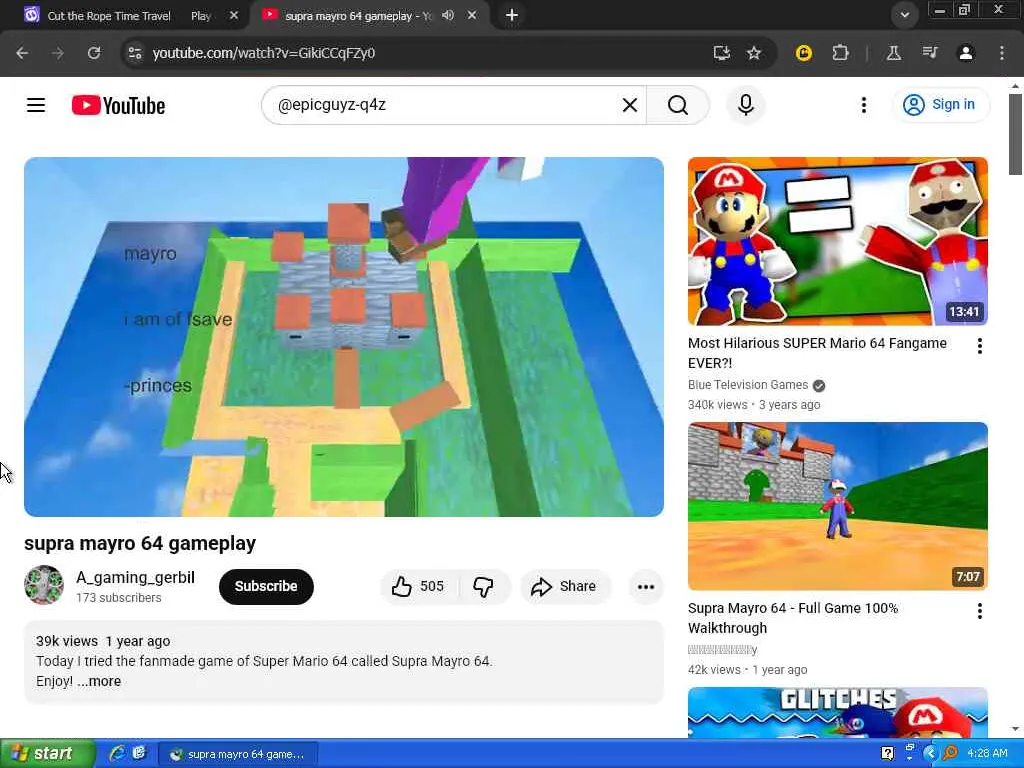
Task: Click the help icon in system tray
Action: [887, 754]
